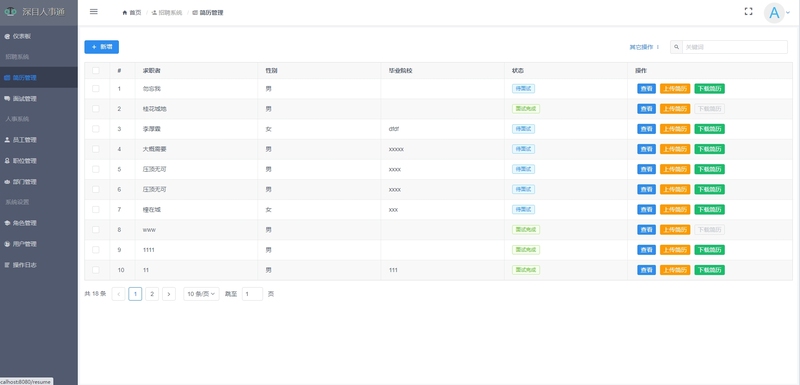Open 操作日志 in the sidebar
This screenshot has width=800, height=385.
point(39,265)
